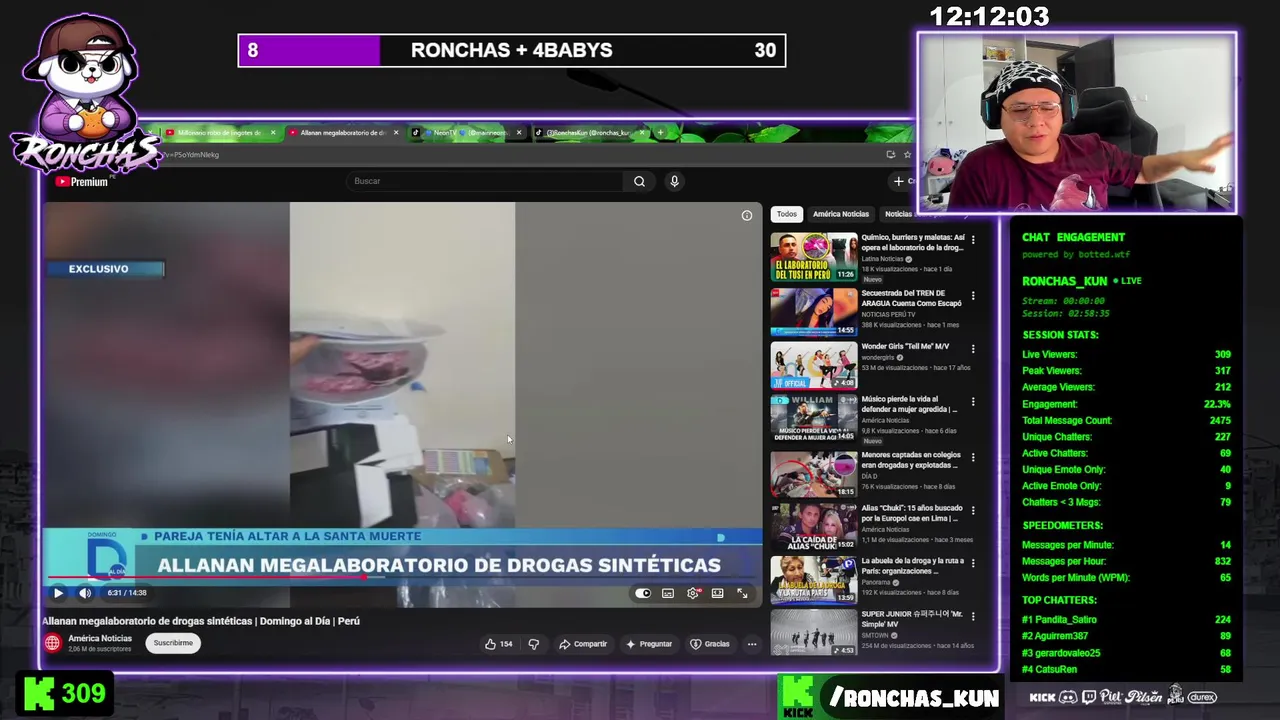The width and height of the screenshot is (1280, 720).
Task: Click the video info icon in the player corner
Action: pos(747,215)
